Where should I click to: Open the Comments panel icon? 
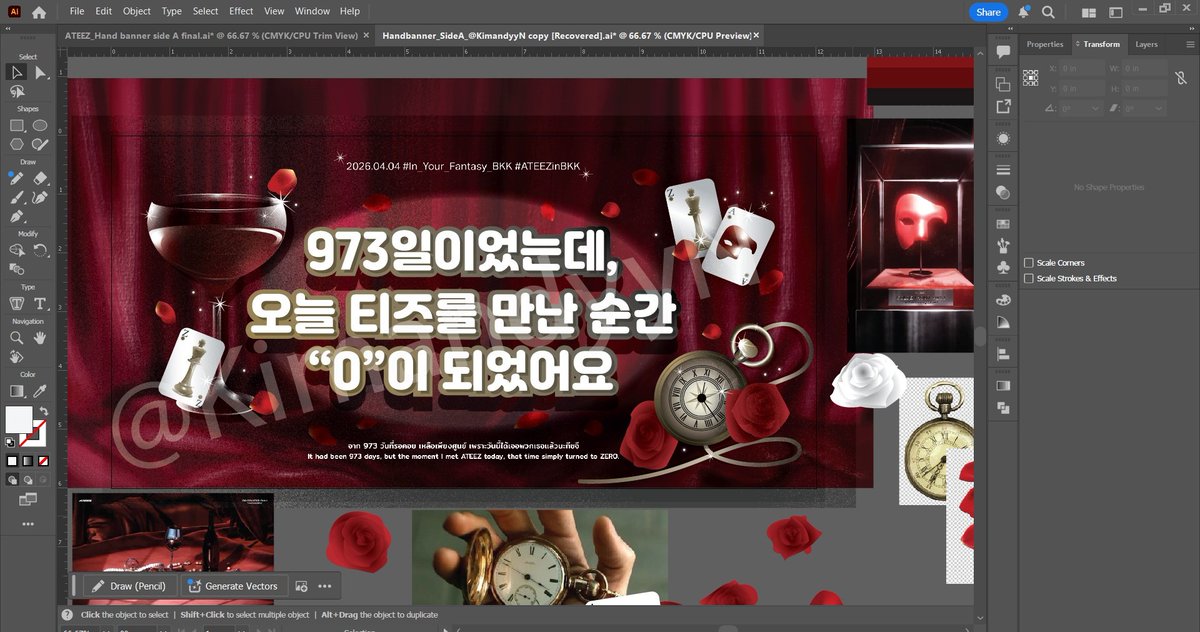click(1003, 52)
